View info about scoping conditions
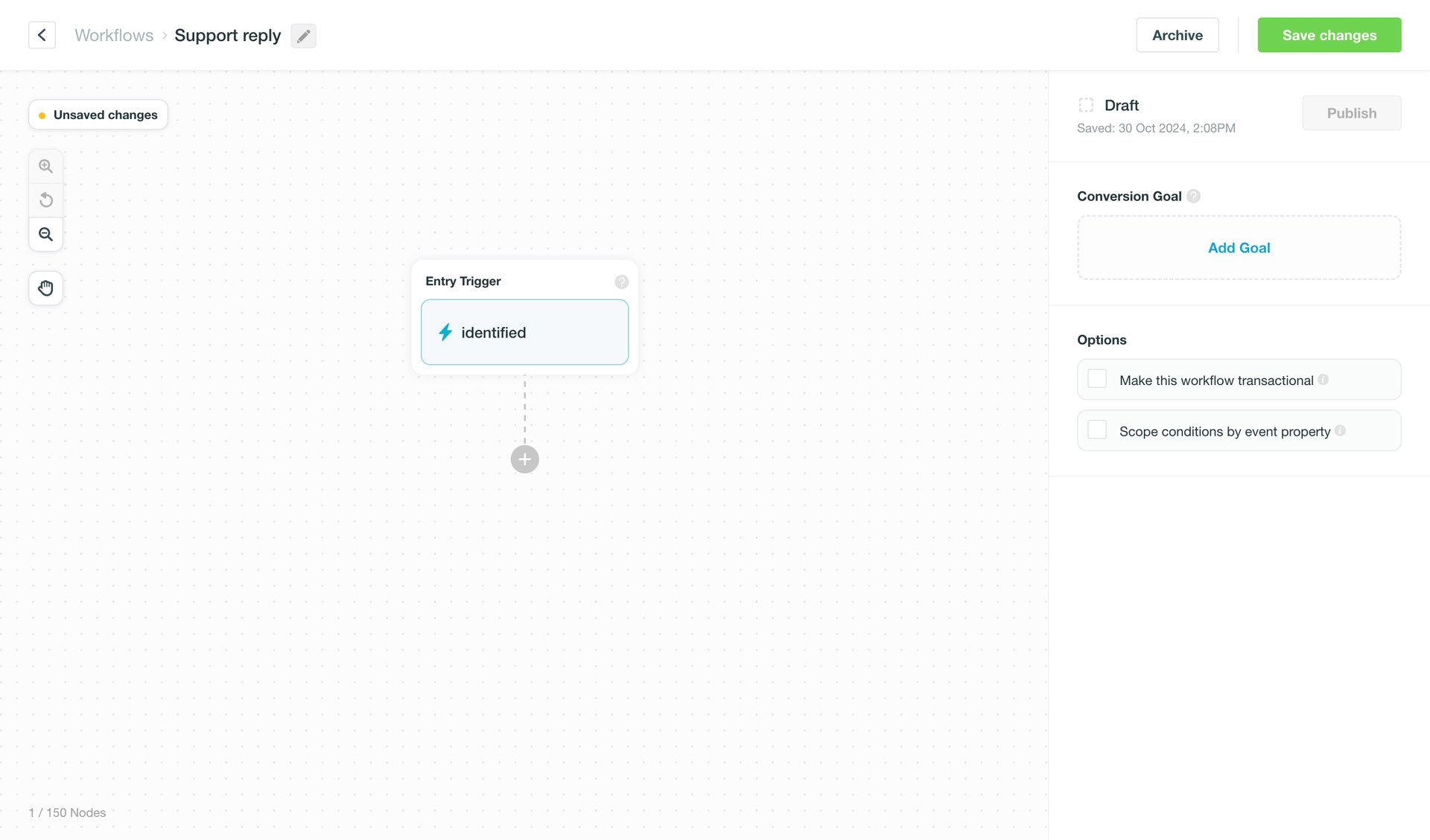The height and width of the screenshot is (840, 1430). point(1341,430)
